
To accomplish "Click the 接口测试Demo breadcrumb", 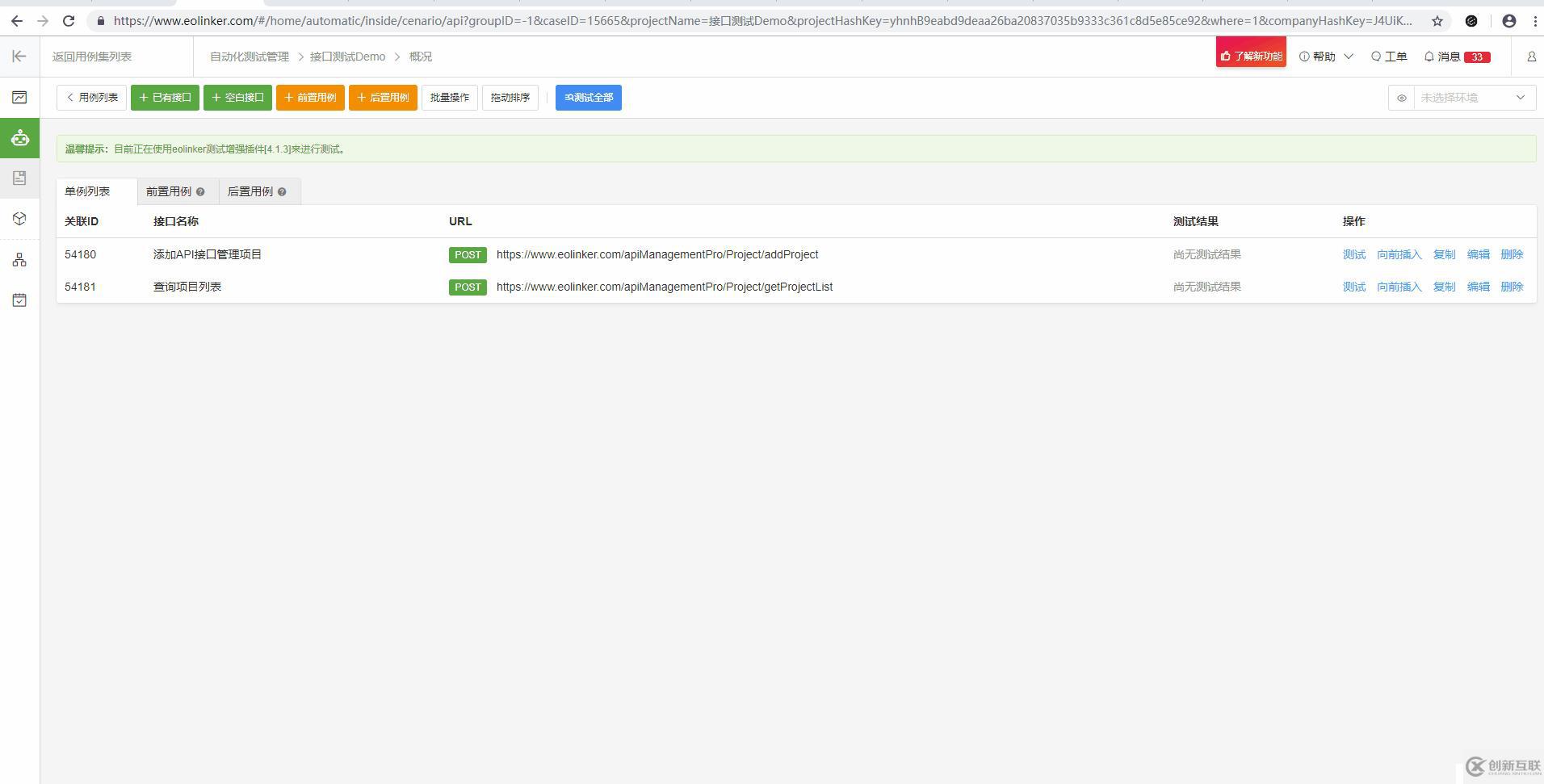I will click(x=347, y=57).
